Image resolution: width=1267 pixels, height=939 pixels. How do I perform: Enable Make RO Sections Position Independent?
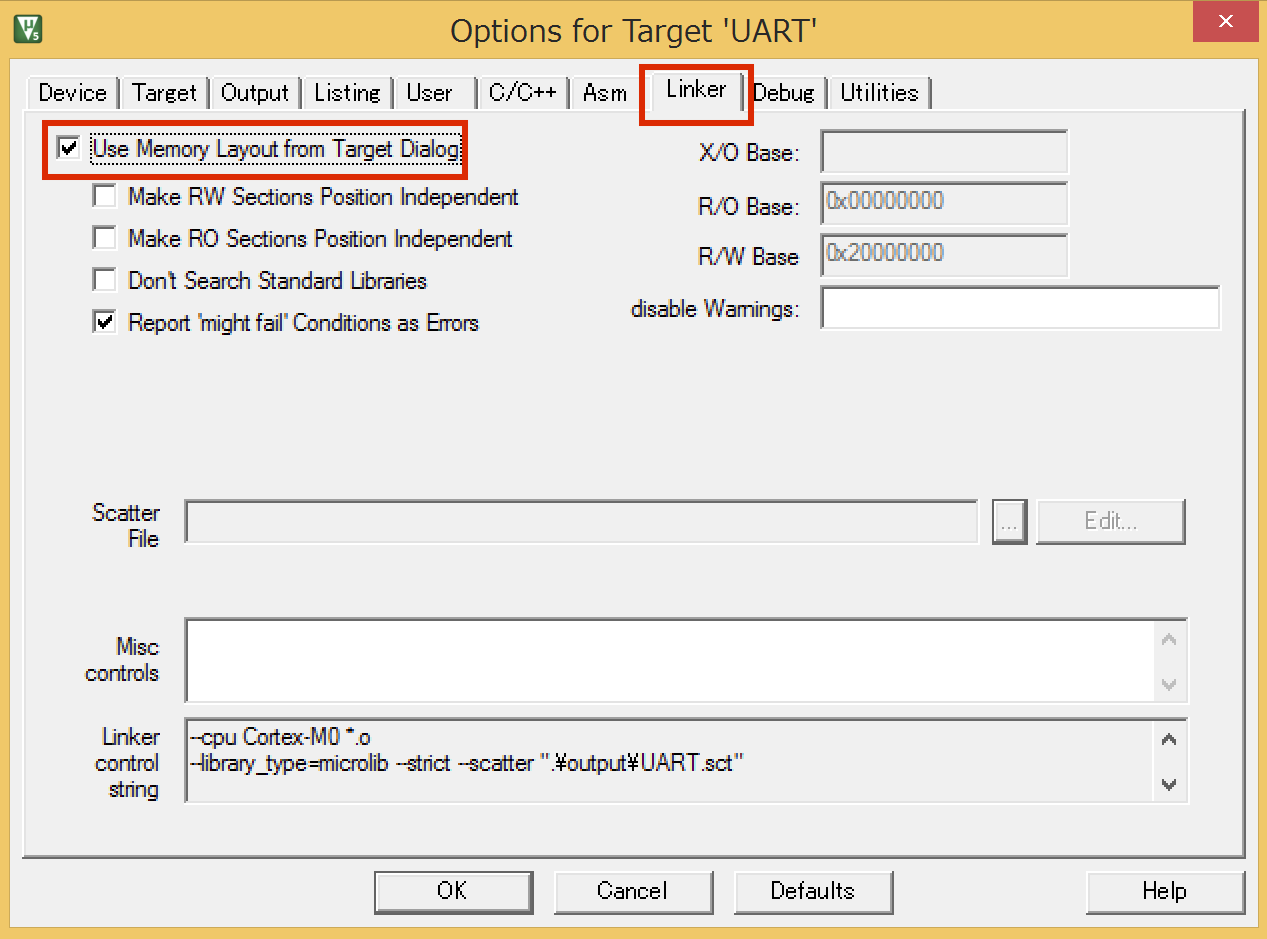coord(104,239)
